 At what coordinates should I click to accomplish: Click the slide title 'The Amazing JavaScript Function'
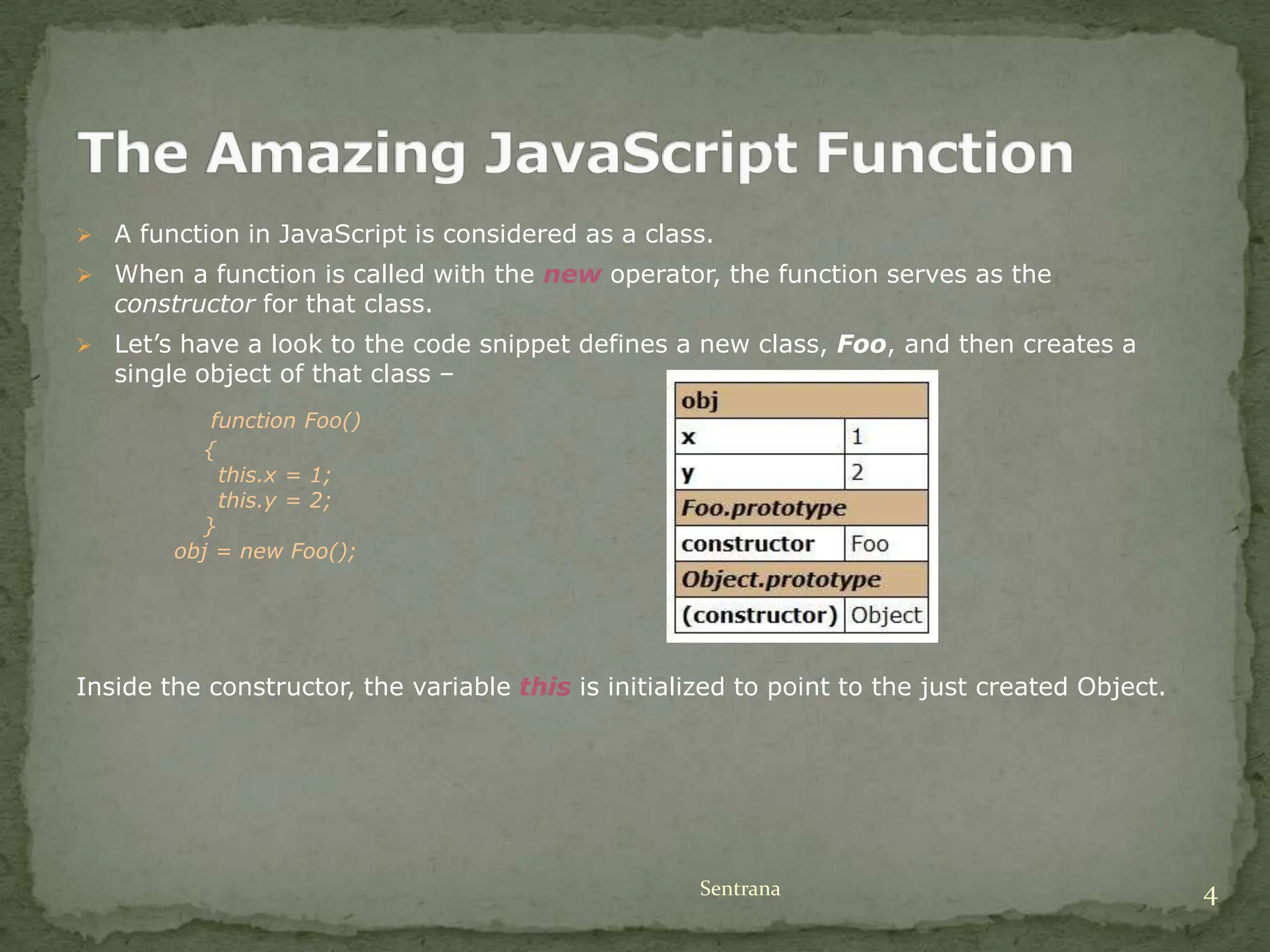575,155
